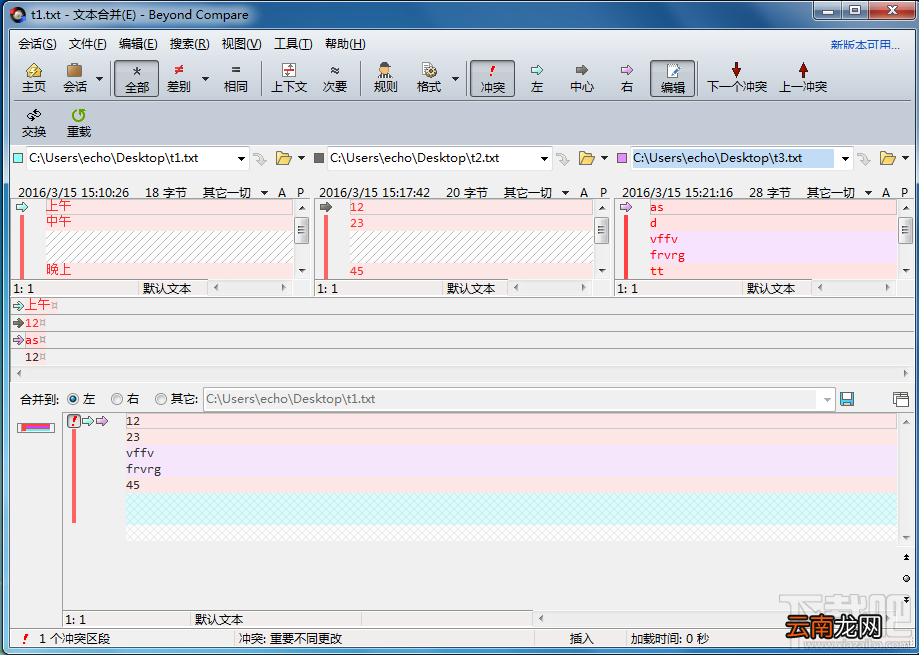This screenshot has width=919, height=655.
Task: Open folder dropdown arrow beside t1.txt
Action: (301, 158)
